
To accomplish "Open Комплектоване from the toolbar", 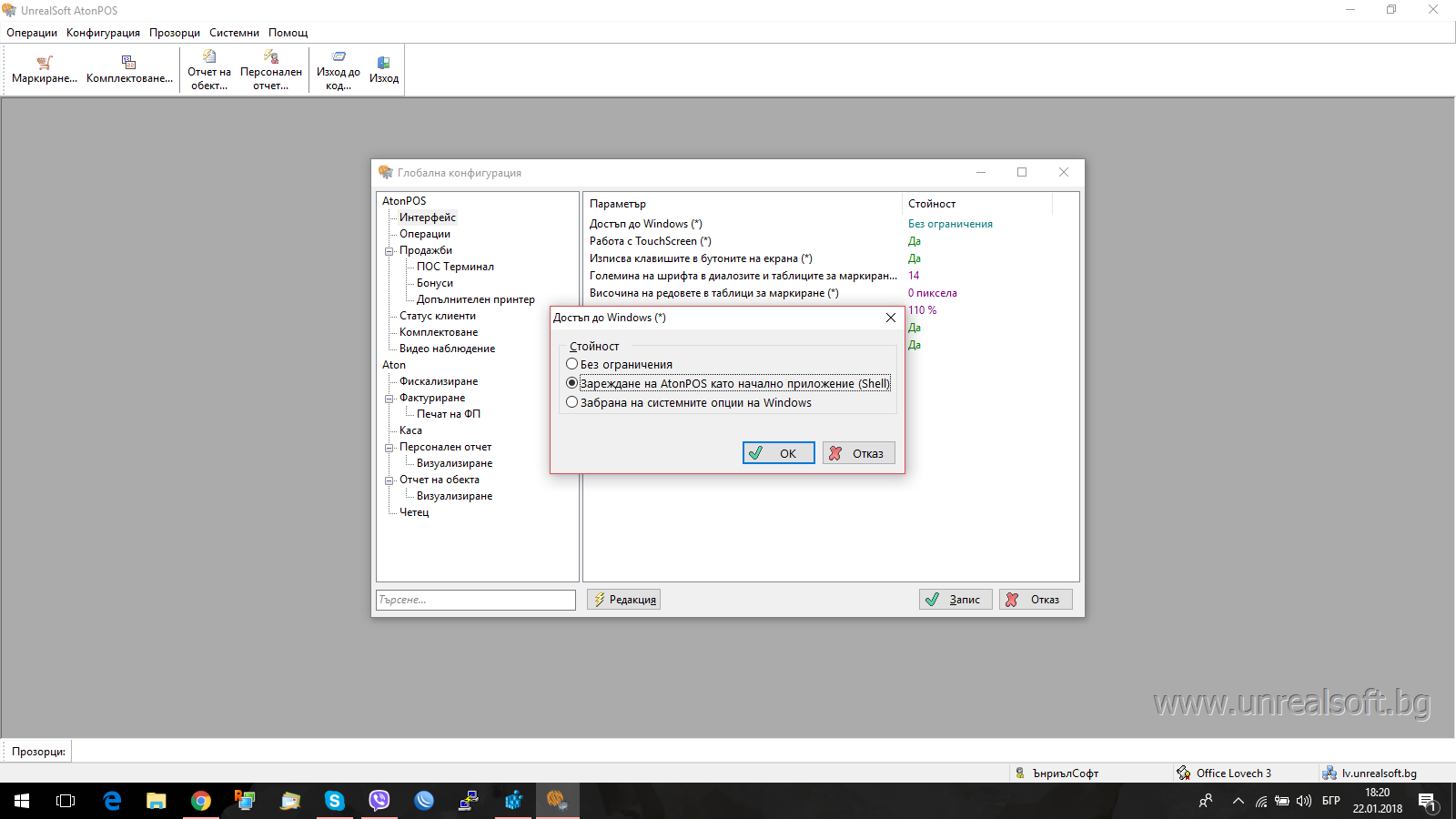I will (129, 63).
